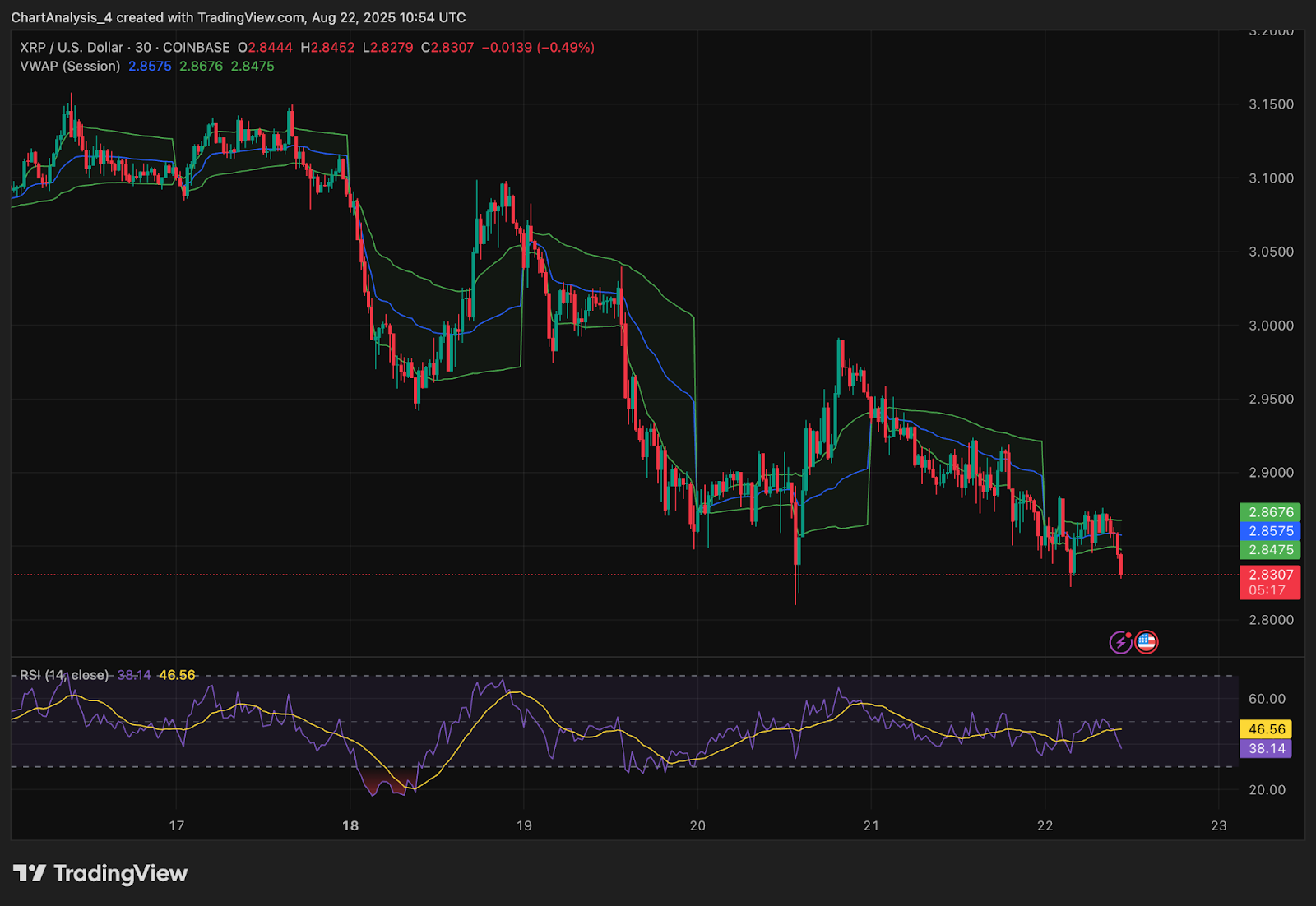Image resolution: width=1316 pixels, height=906 pixels.
Task: Click the purple lightning bolt event icon
Action: (1120, 642)
